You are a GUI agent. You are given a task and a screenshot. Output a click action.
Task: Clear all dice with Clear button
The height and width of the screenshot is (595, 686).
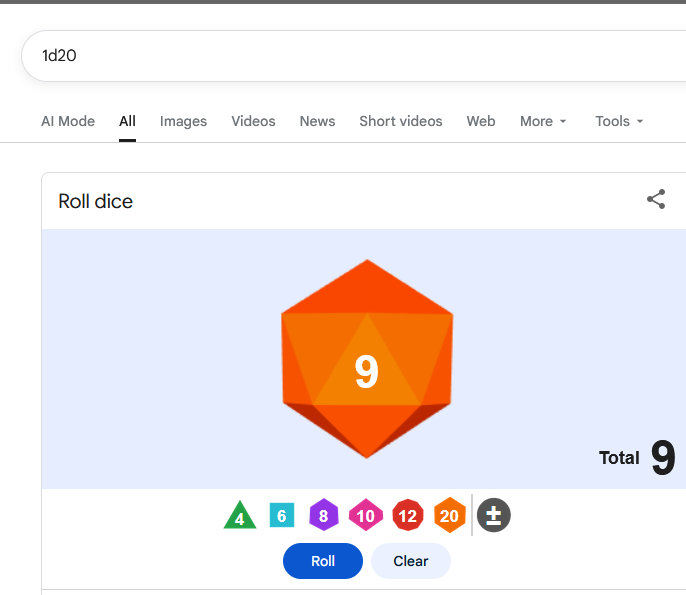click(x=410, y=561)
